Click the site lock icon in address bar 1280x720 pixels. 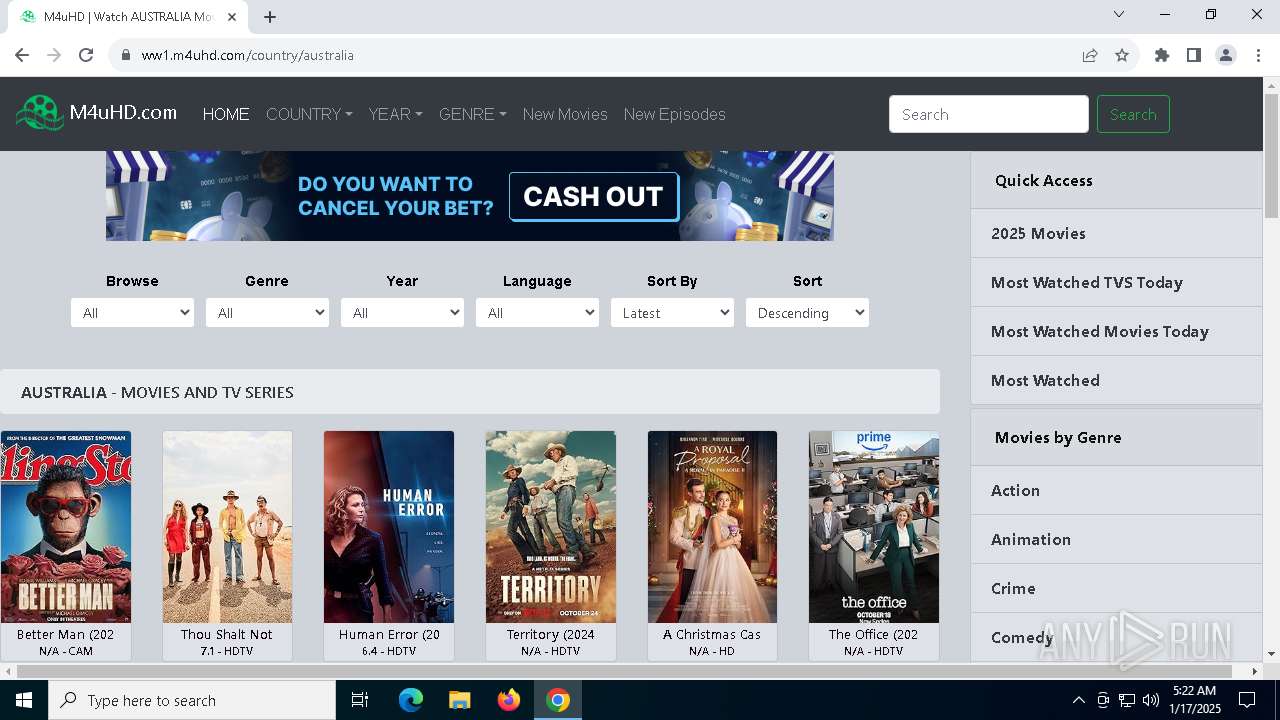[x=126, y=55]
